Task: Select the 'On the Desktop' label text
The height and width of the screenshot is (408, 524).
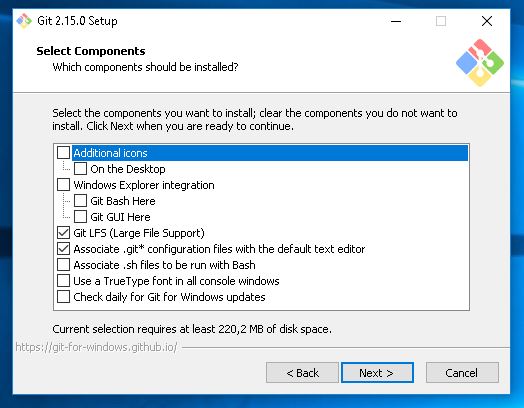Action: [128, 169]
